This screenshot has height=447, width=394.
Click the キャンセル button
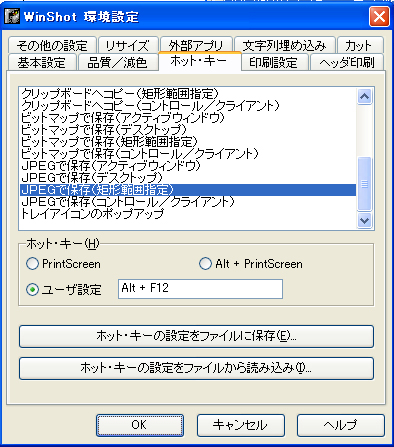click(241, 425)
